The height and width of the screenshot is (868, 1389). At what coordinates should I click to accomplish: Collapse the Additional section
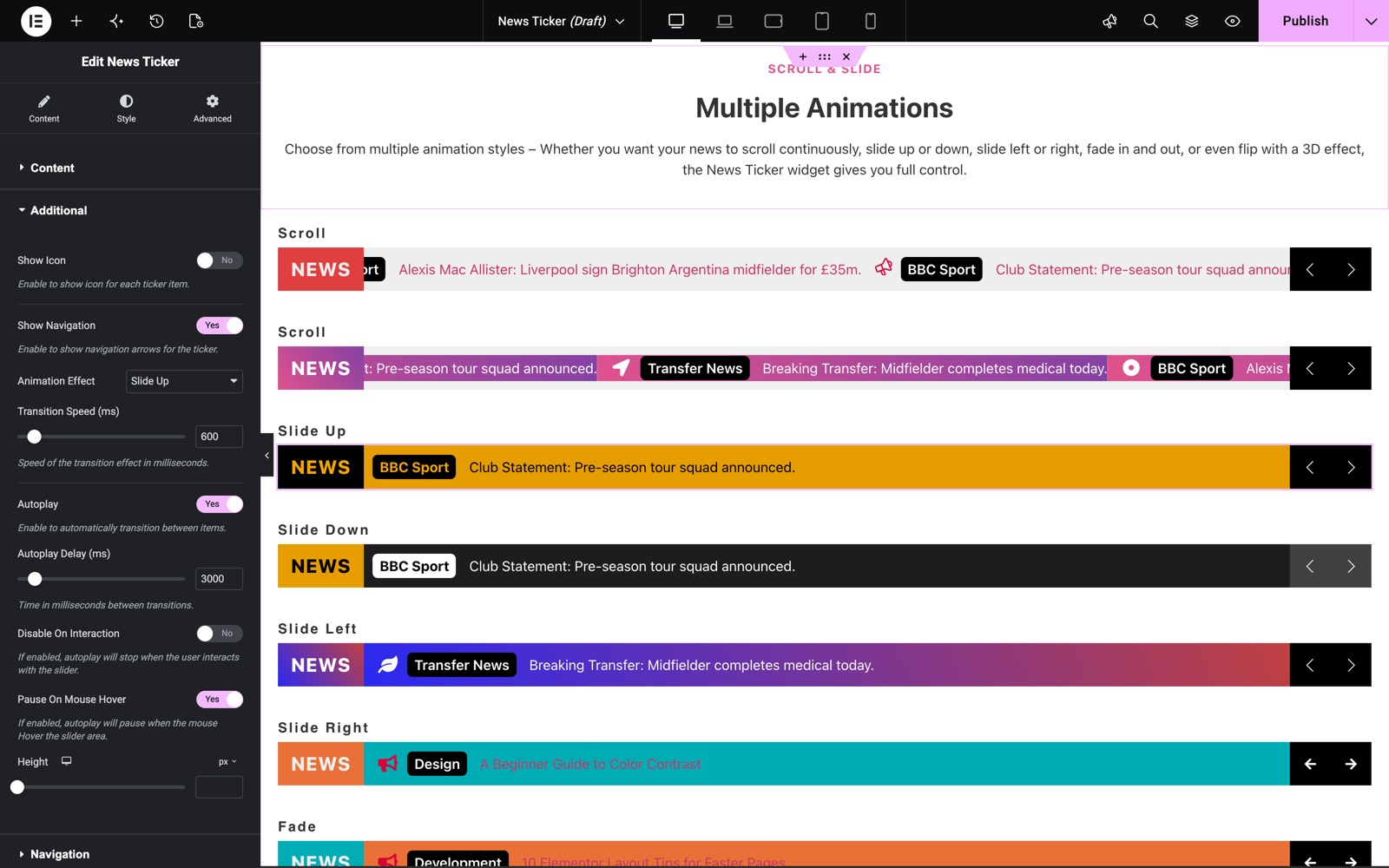coord(130,210)
